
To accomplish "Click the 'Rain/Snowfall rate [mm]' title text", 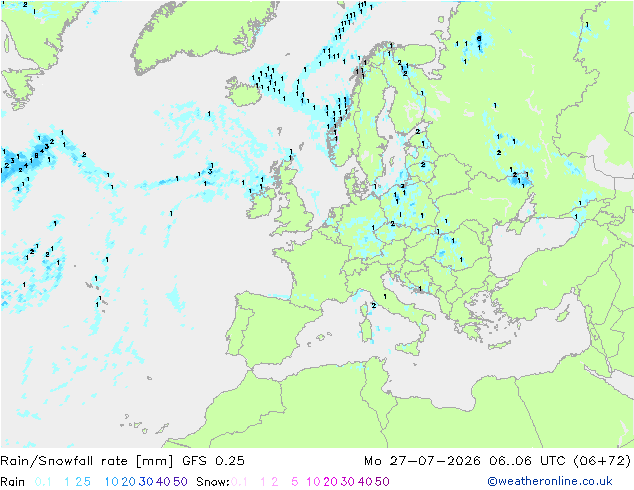I will (x=87, y=461).
